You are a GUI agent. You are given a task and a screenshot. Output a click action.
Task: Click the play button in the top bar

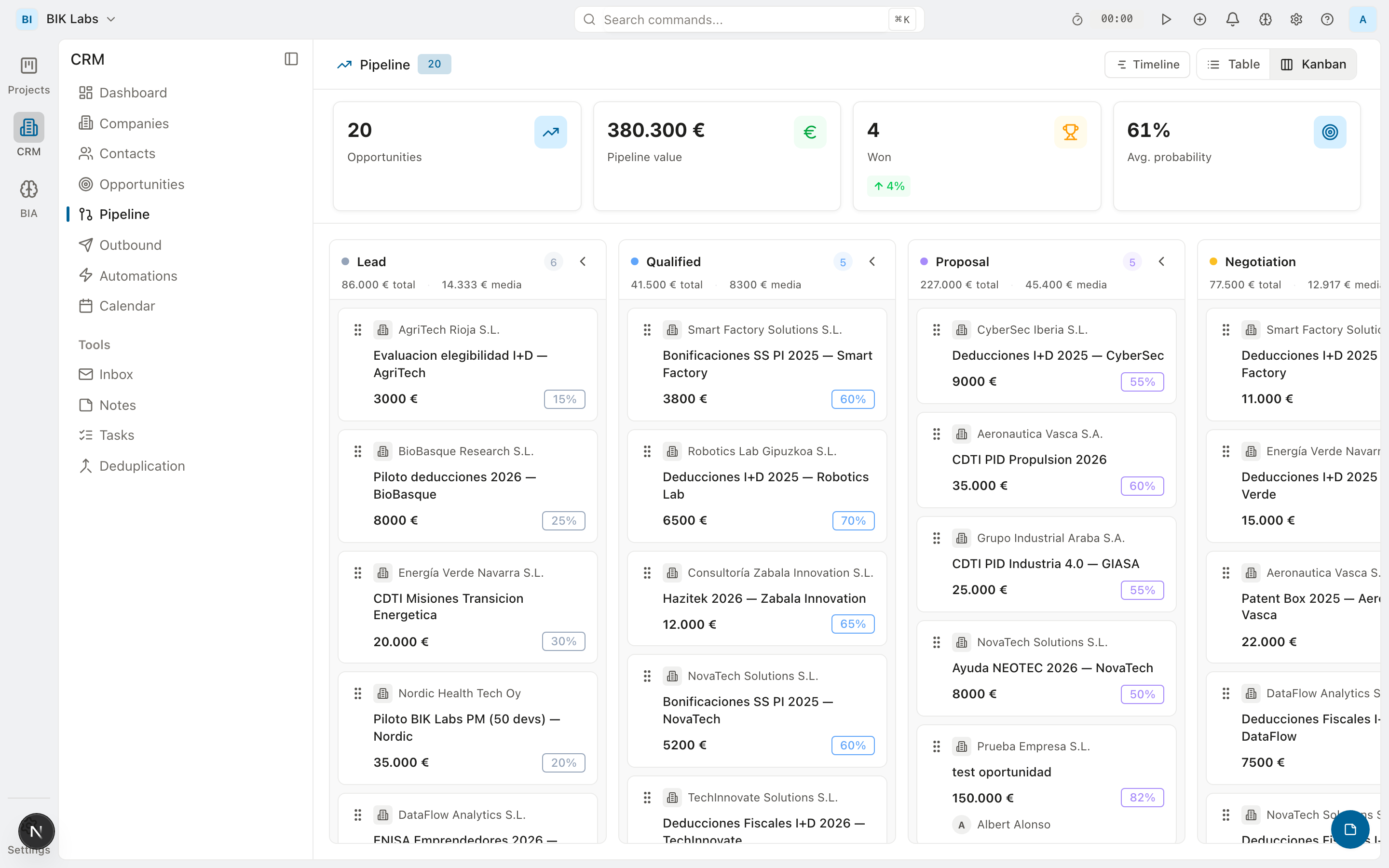click(1166, 19)
